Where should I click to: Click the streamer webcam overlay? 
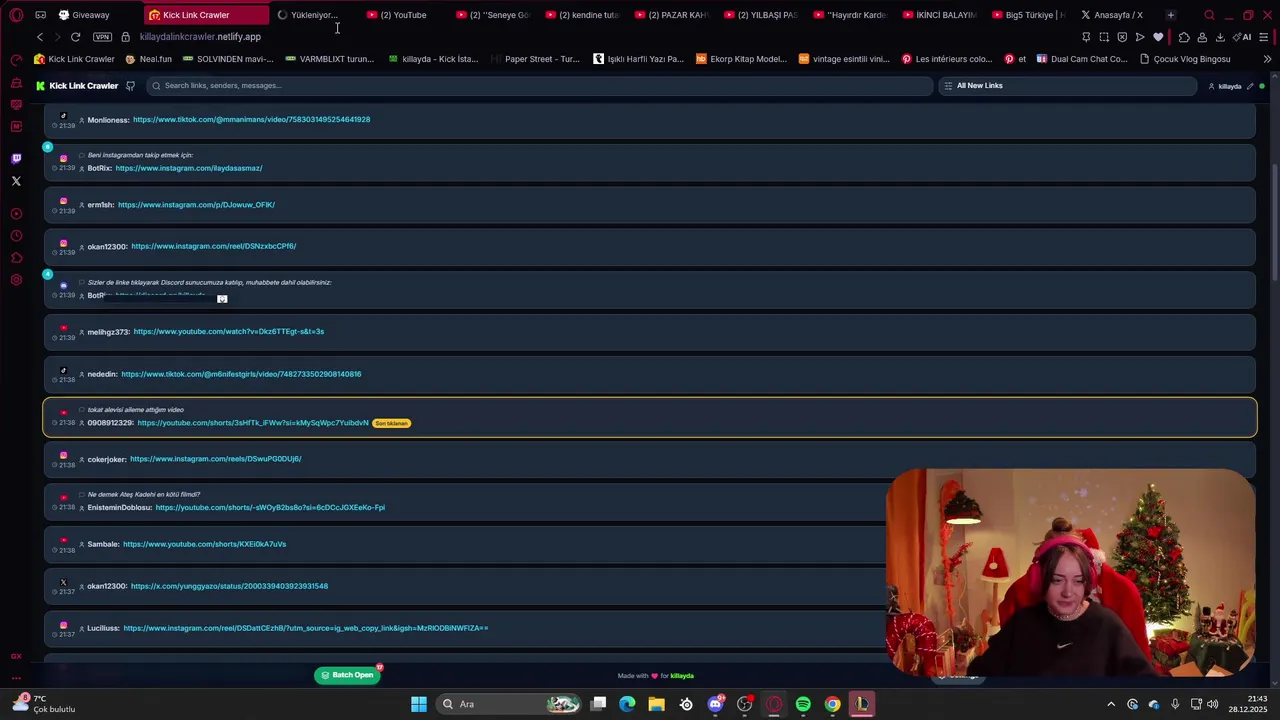tap(1070, 572)
